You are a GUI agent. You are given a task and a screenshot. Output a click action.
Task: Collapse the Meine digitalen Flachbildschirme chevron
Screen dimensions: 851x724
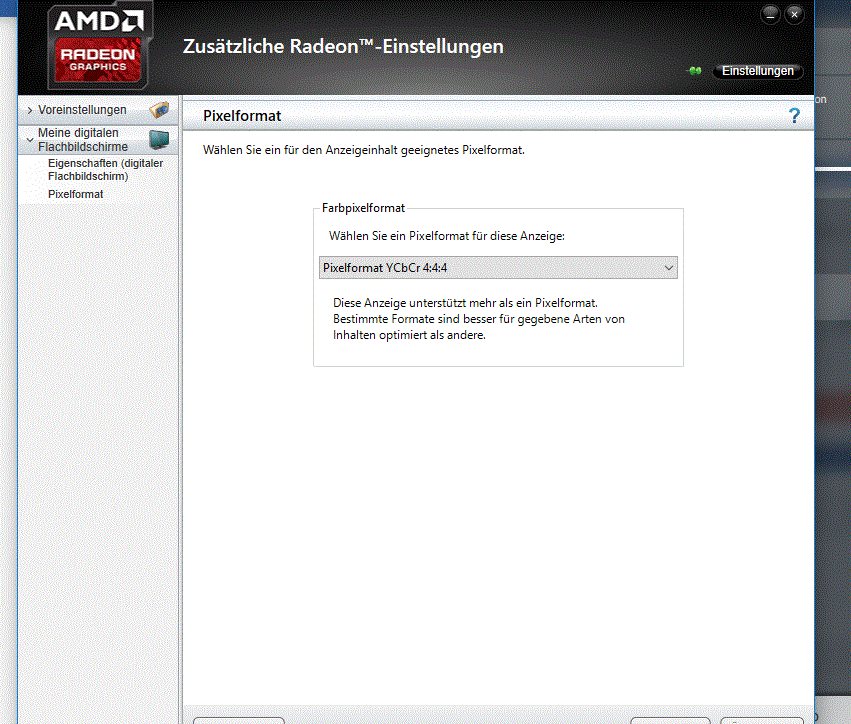tap(30, 139)
